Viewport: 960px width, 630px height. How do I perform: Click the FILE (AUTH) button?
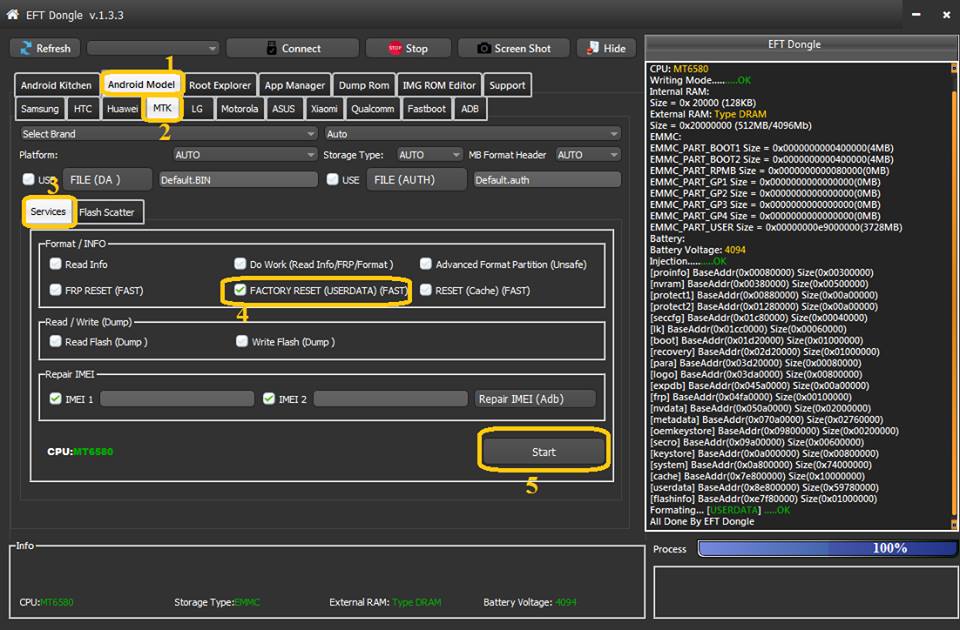pyautogui.click(x=417, y=179)
